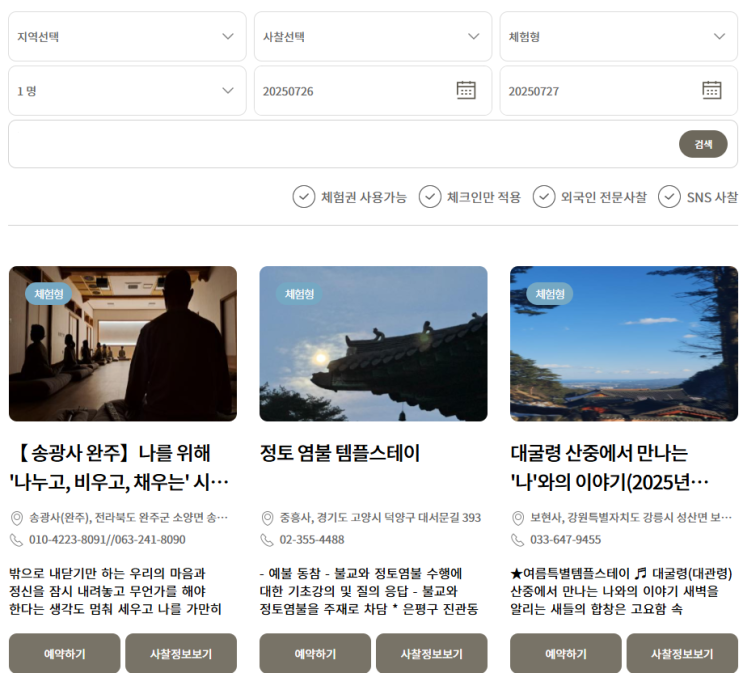Open calendar icon for start date 20250726
743x673 pixels.
(466, 90)
